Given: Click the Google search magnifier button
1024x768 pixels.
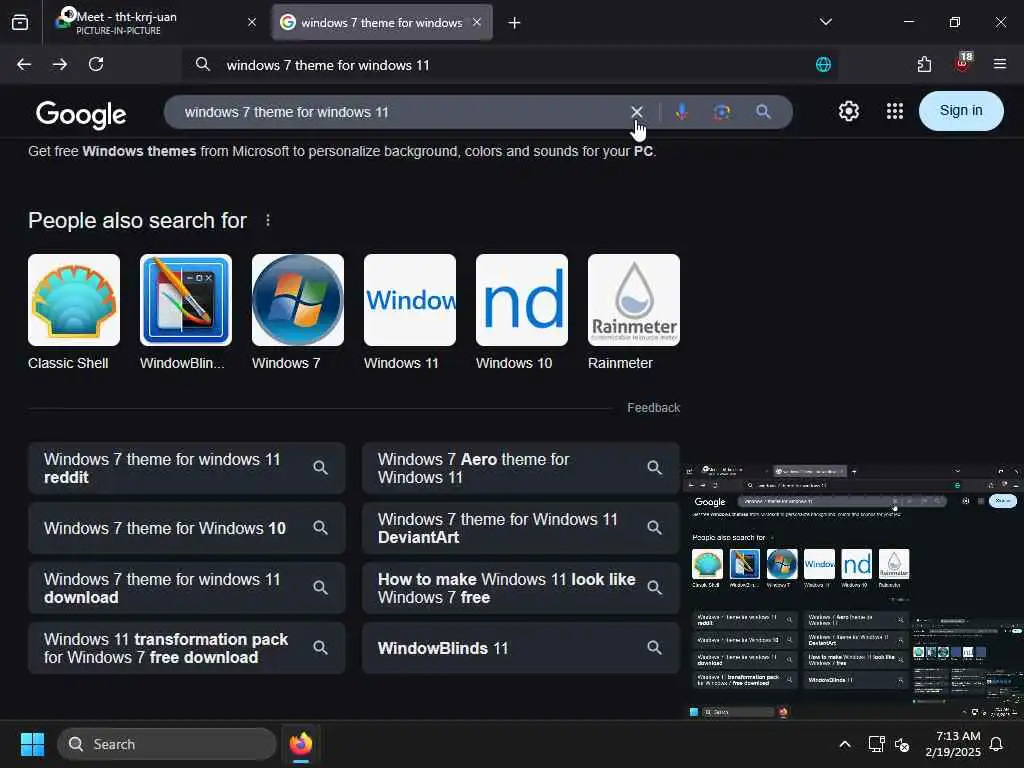Looking at the screenshot, I should click(763, 112).
